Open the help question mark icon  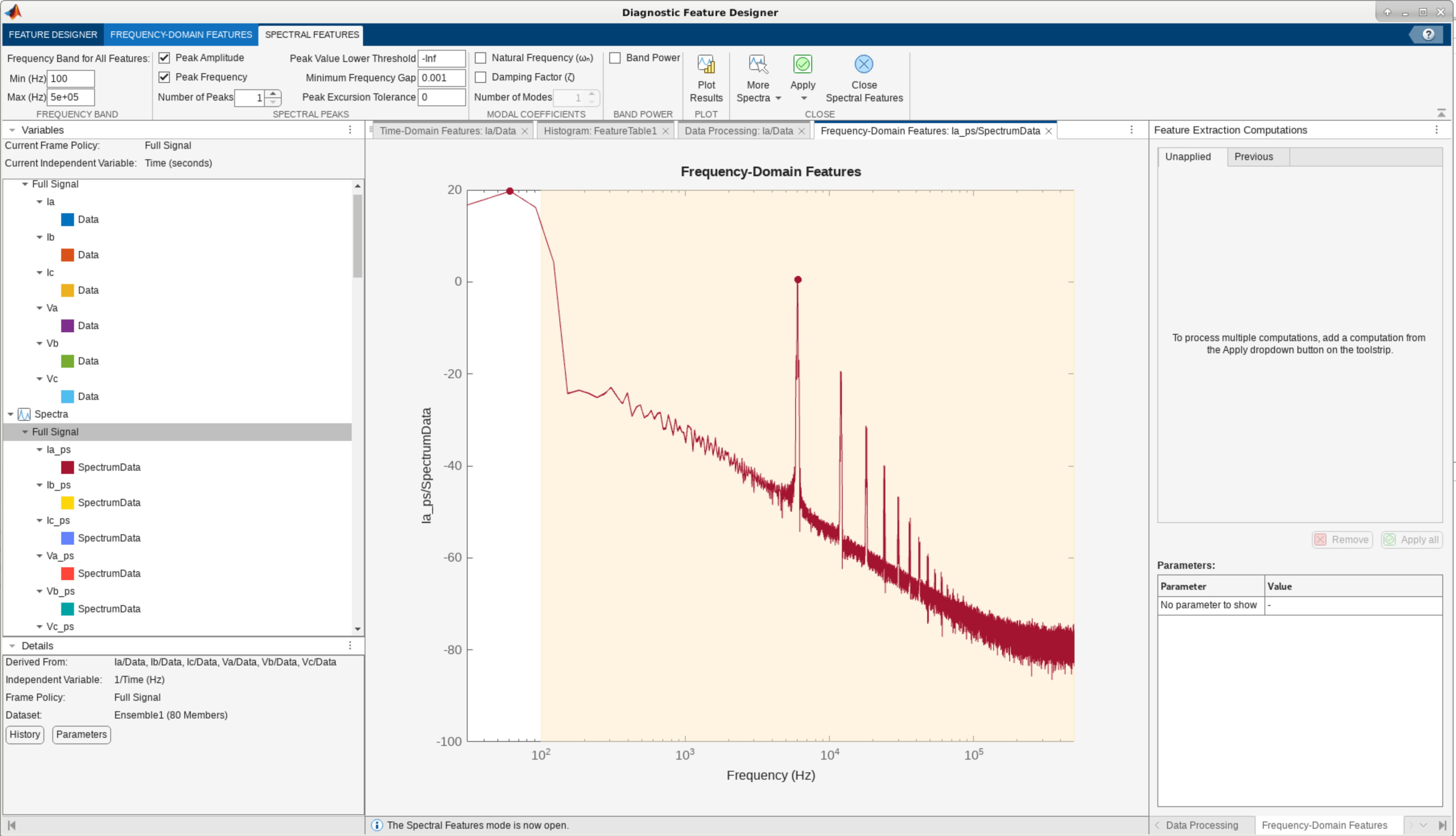pyautogui.click(x=1428, y=35)
